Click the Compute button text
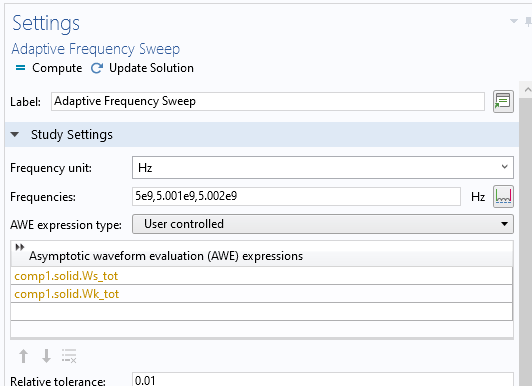Viewport: 532px width, 386px height. [x=57, y=68]
